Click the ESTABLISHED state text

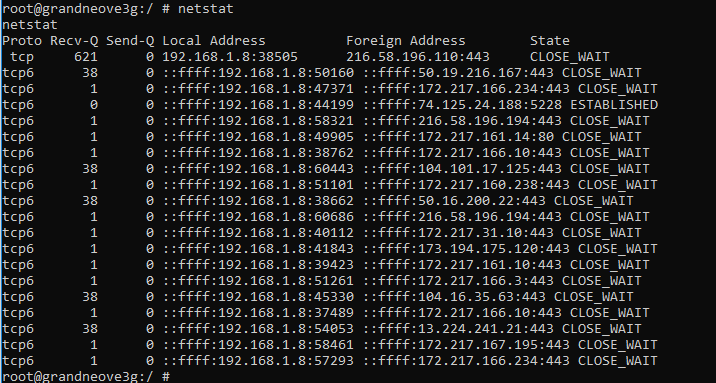[614, 105]
